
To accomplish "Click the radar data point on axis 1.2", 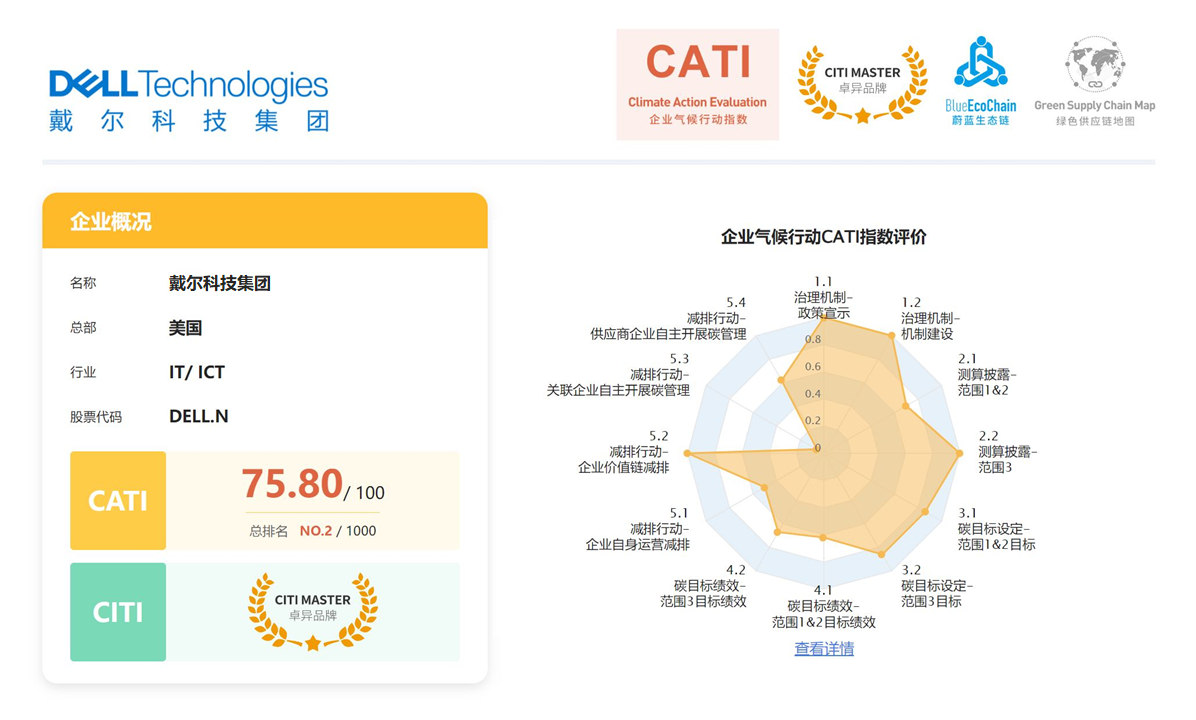I will coord(892,335).
